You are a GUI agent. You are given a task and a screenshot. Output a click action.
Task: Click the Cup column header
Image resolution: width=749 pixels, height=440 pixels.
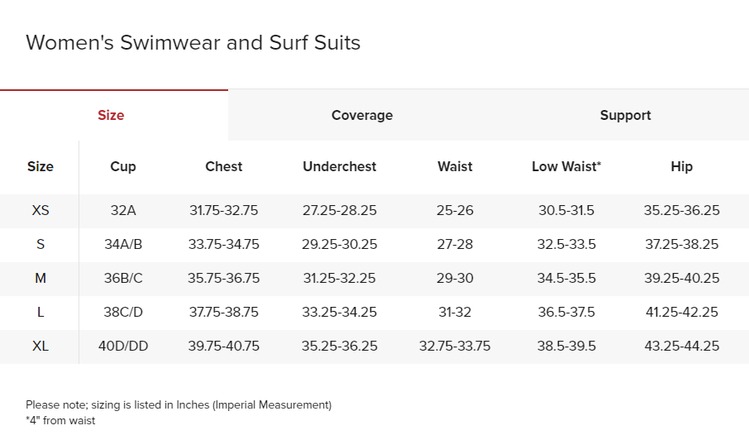point(123,167)
